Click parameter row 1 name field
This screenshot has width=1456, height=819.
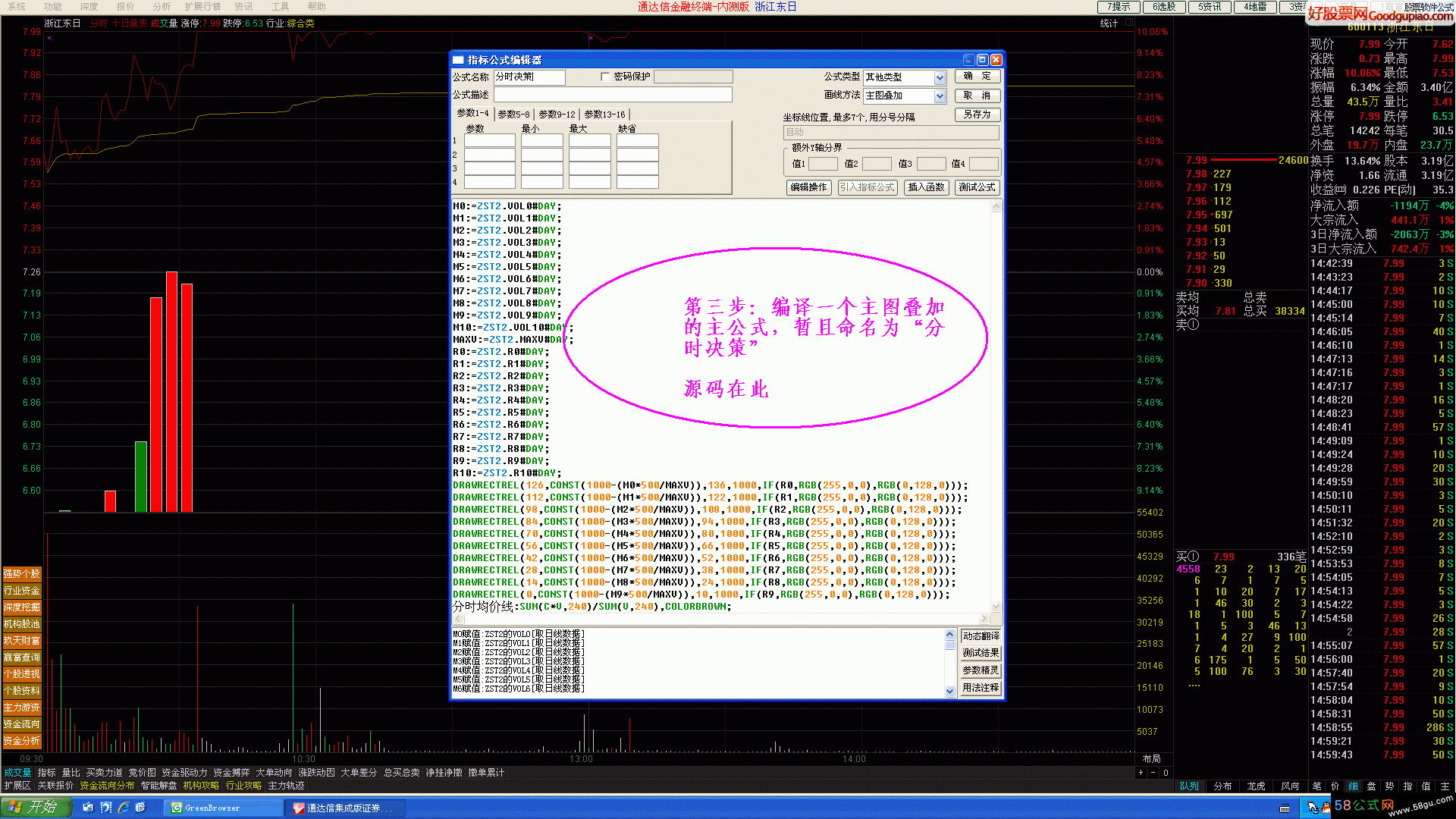coord(489,141)
